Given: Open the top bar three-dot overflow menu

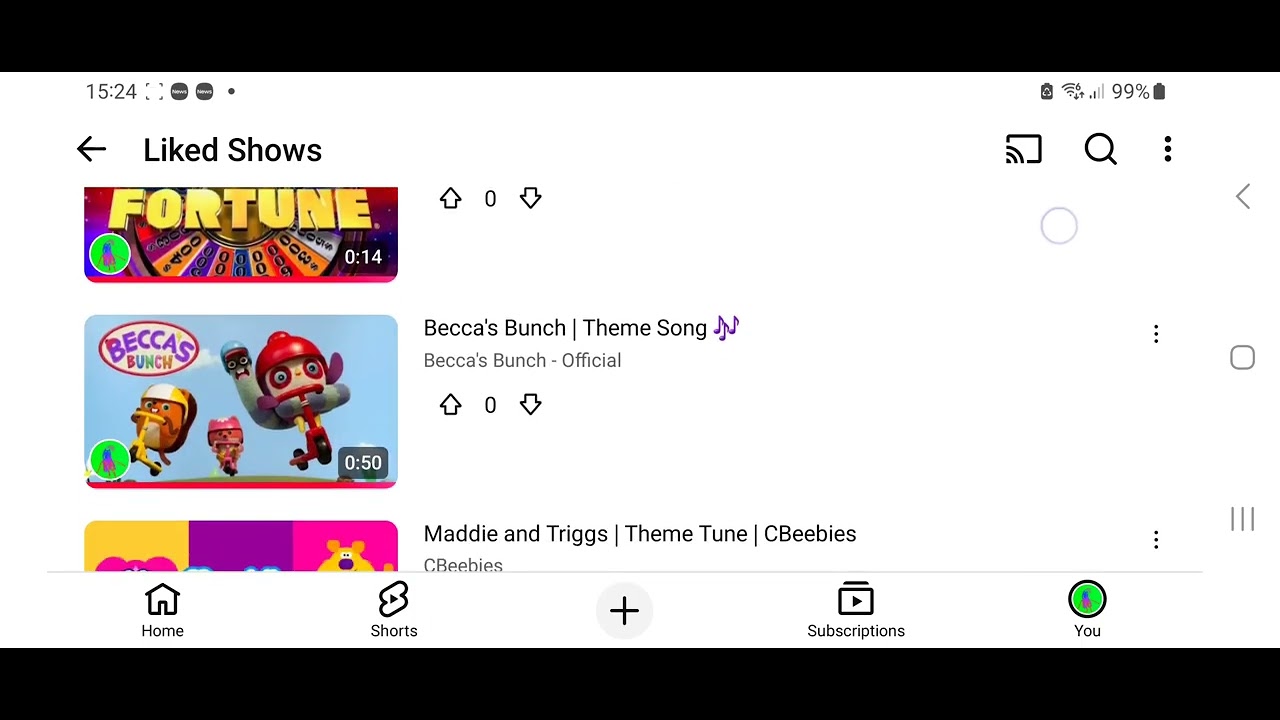Looking at the screenshot, I should point(1167,150).
